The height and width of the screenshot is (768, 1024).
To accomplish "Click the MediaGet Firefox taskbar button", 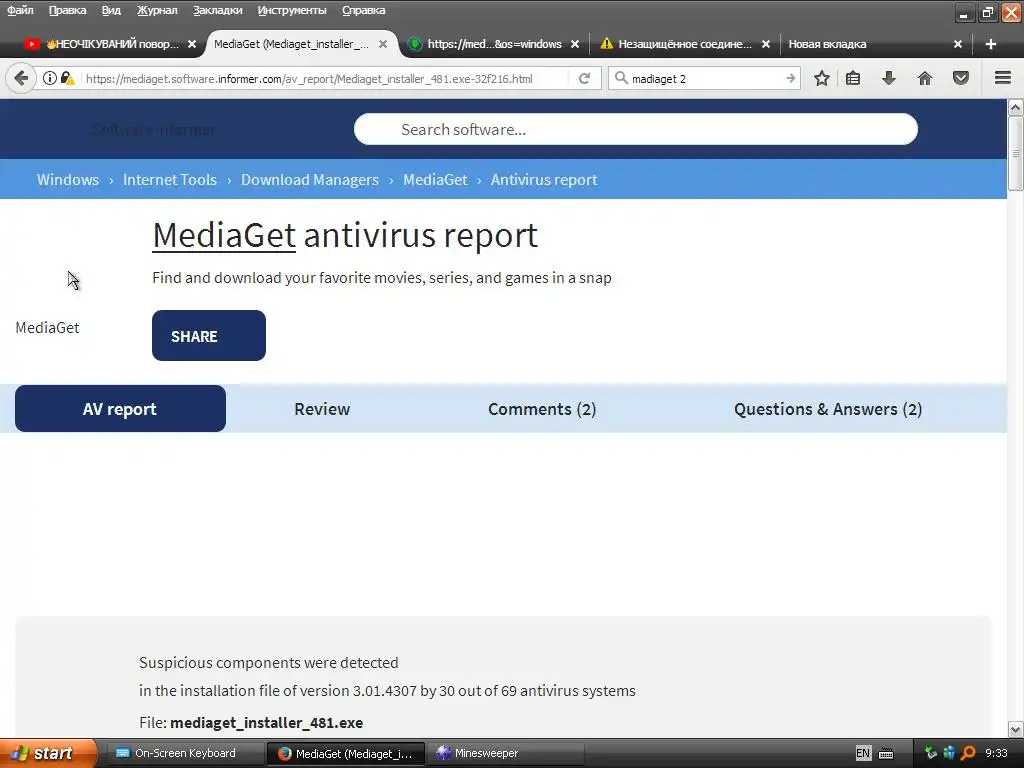I will coord(346,753).
